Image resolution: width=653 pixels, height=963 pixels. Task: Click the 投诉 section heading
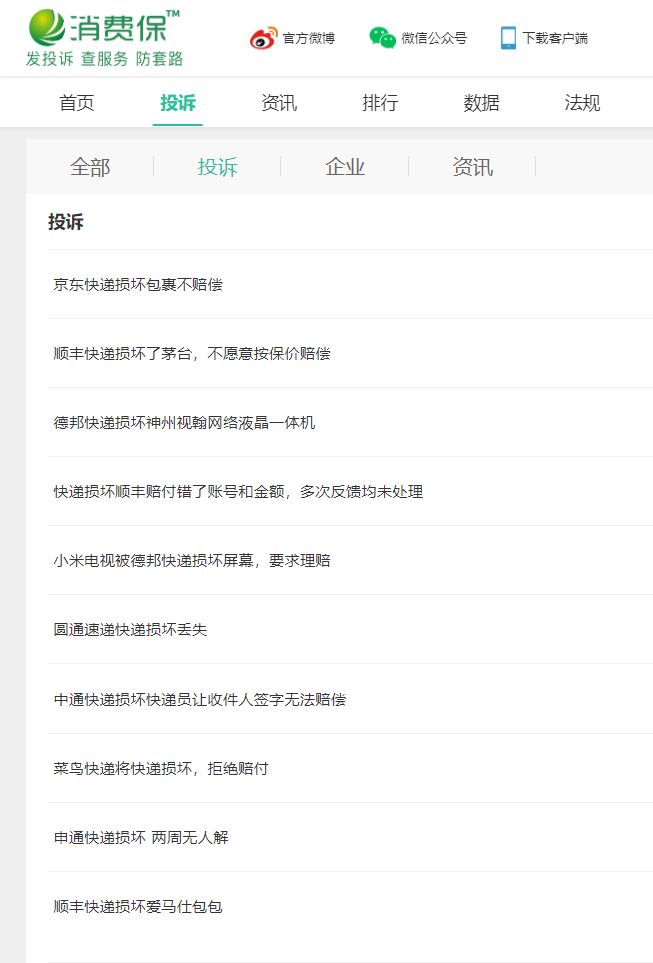point(66,222)
